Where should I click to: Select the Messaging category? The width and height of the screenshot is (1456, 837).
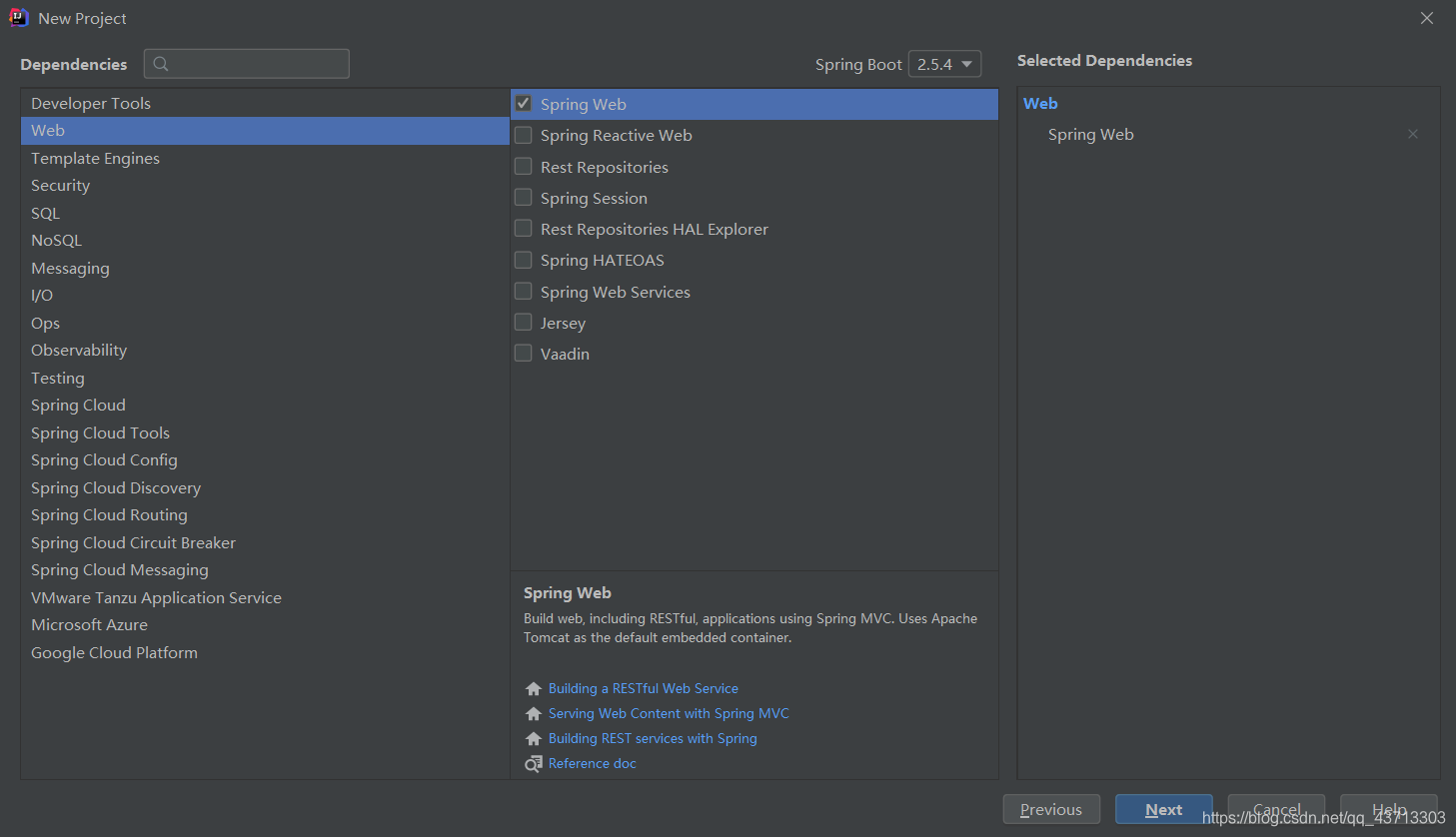265,268
